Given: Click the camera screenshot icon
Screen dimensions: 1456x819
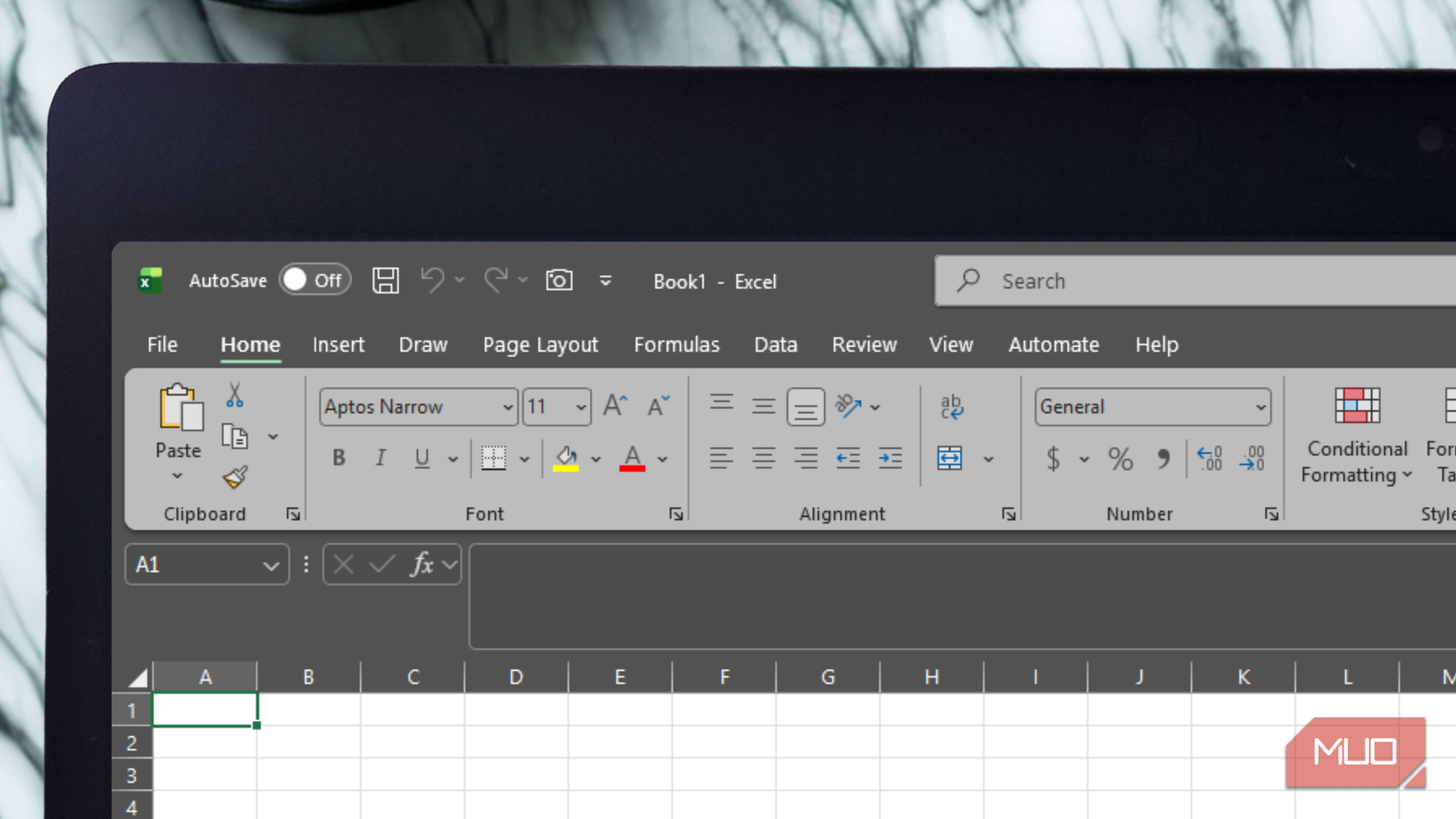Looking at the screenshot, I should pyautogui.click(x=559, y=280).
